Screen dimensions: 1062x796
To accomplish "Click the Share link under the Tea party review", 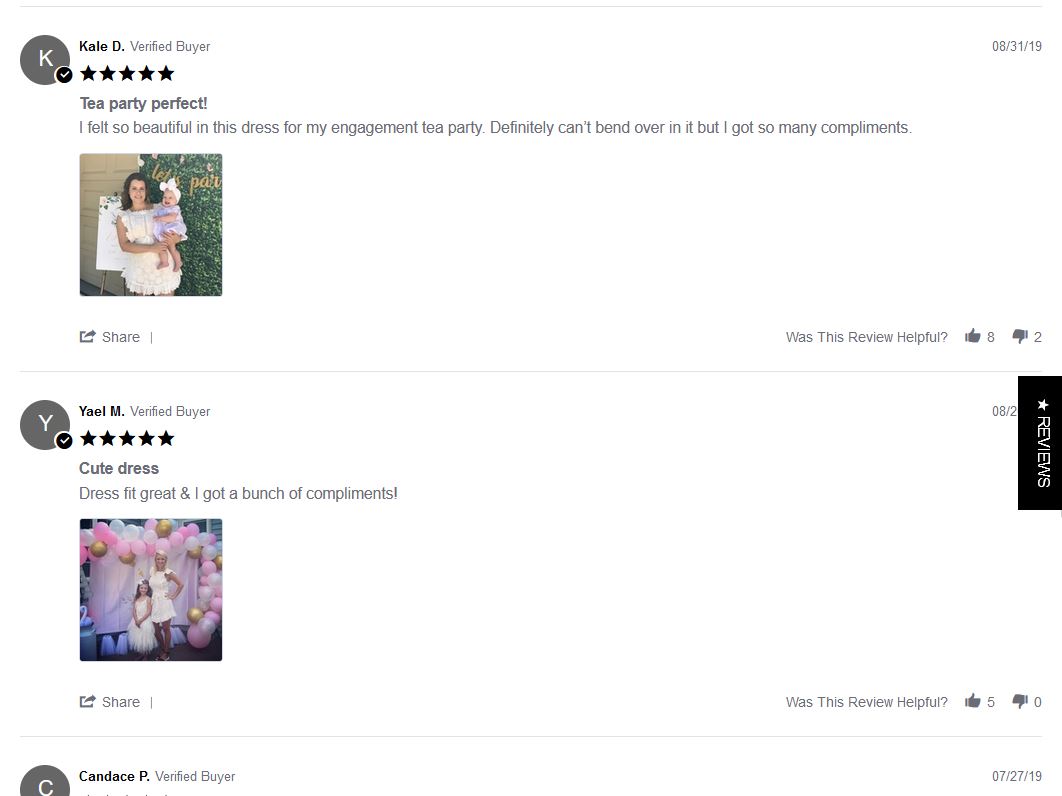I will click(121, 337).
